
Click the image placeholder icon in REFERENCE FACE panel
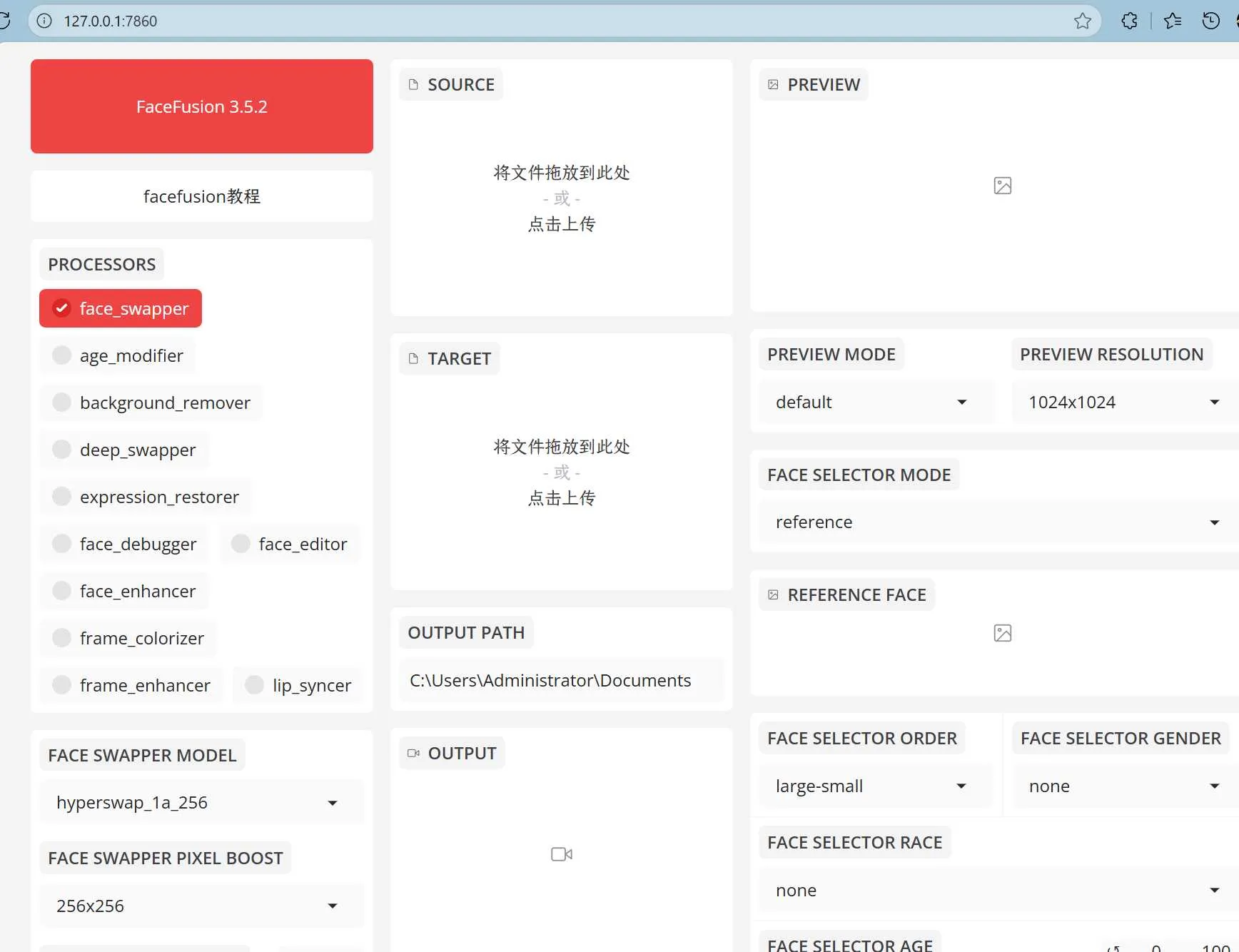(x=1003, y=633)
